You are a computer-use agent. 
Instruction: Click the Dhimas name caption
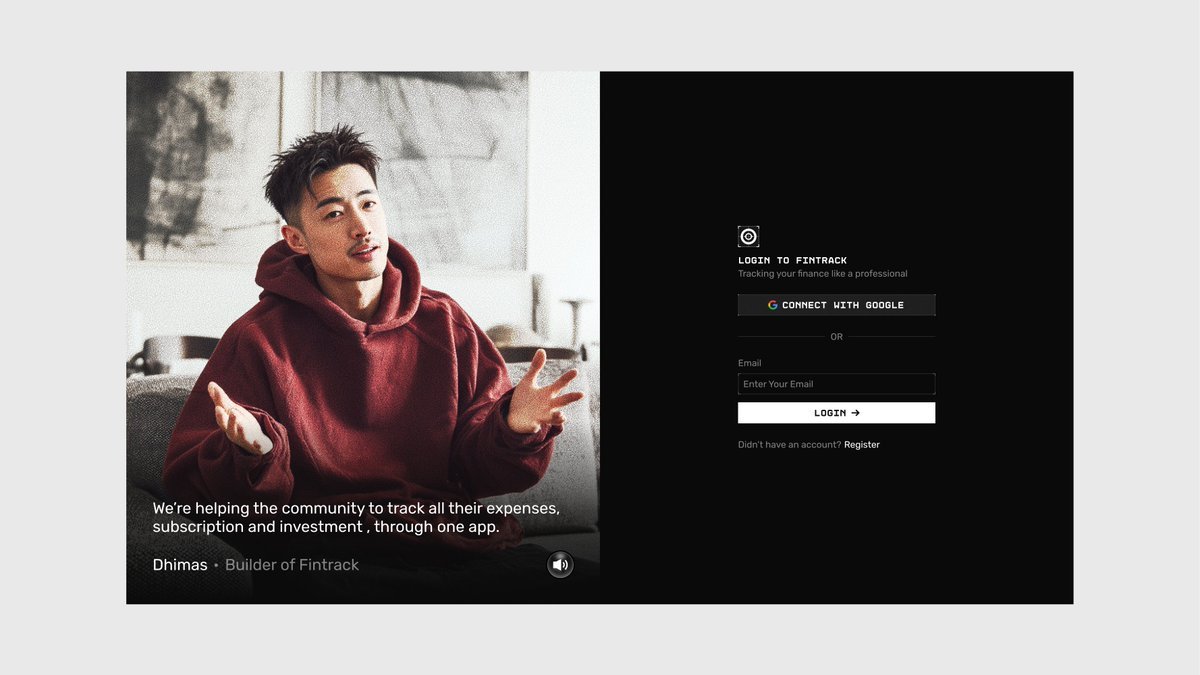click(180, 565)
